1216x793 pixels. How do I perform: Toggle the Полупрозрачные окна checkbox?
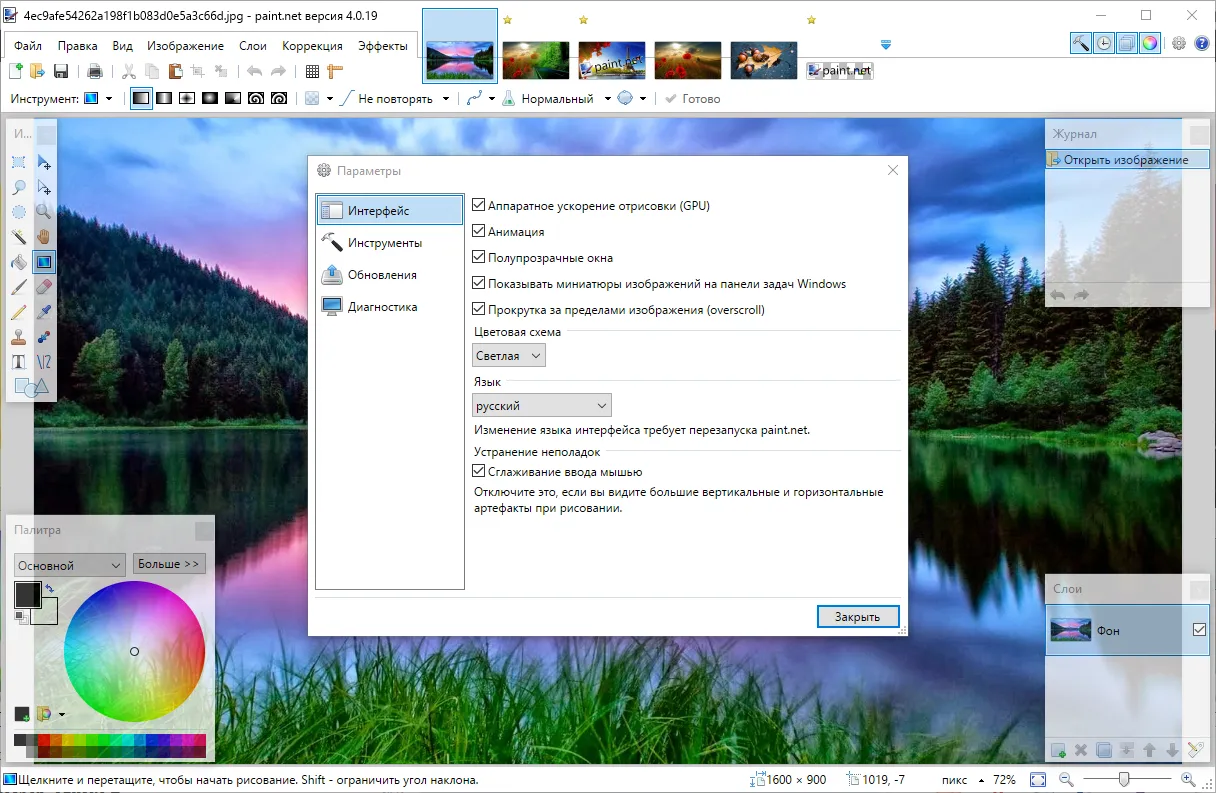[479, 258]
